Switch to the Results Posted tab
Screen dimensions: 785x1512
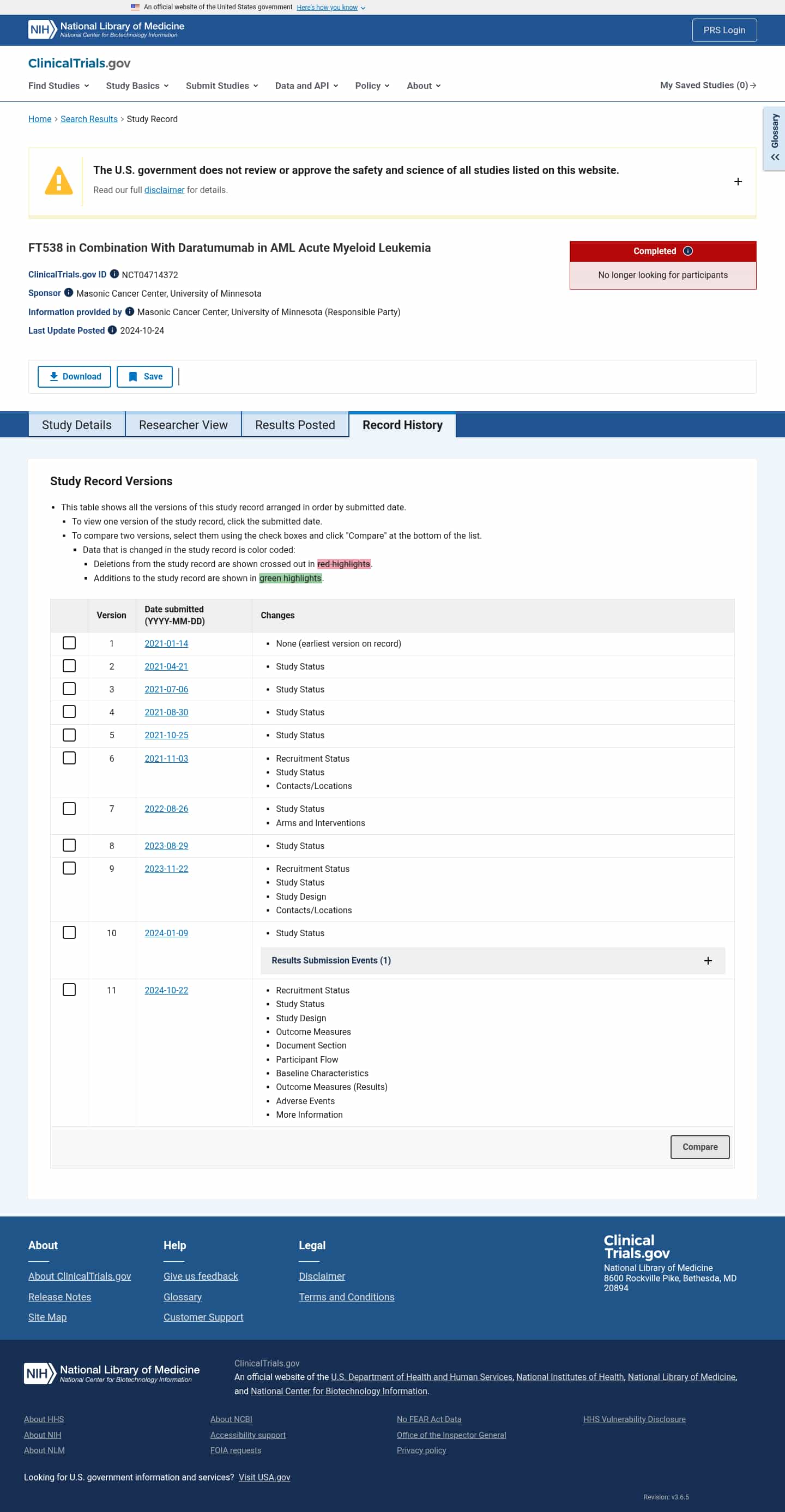[295, 425]
